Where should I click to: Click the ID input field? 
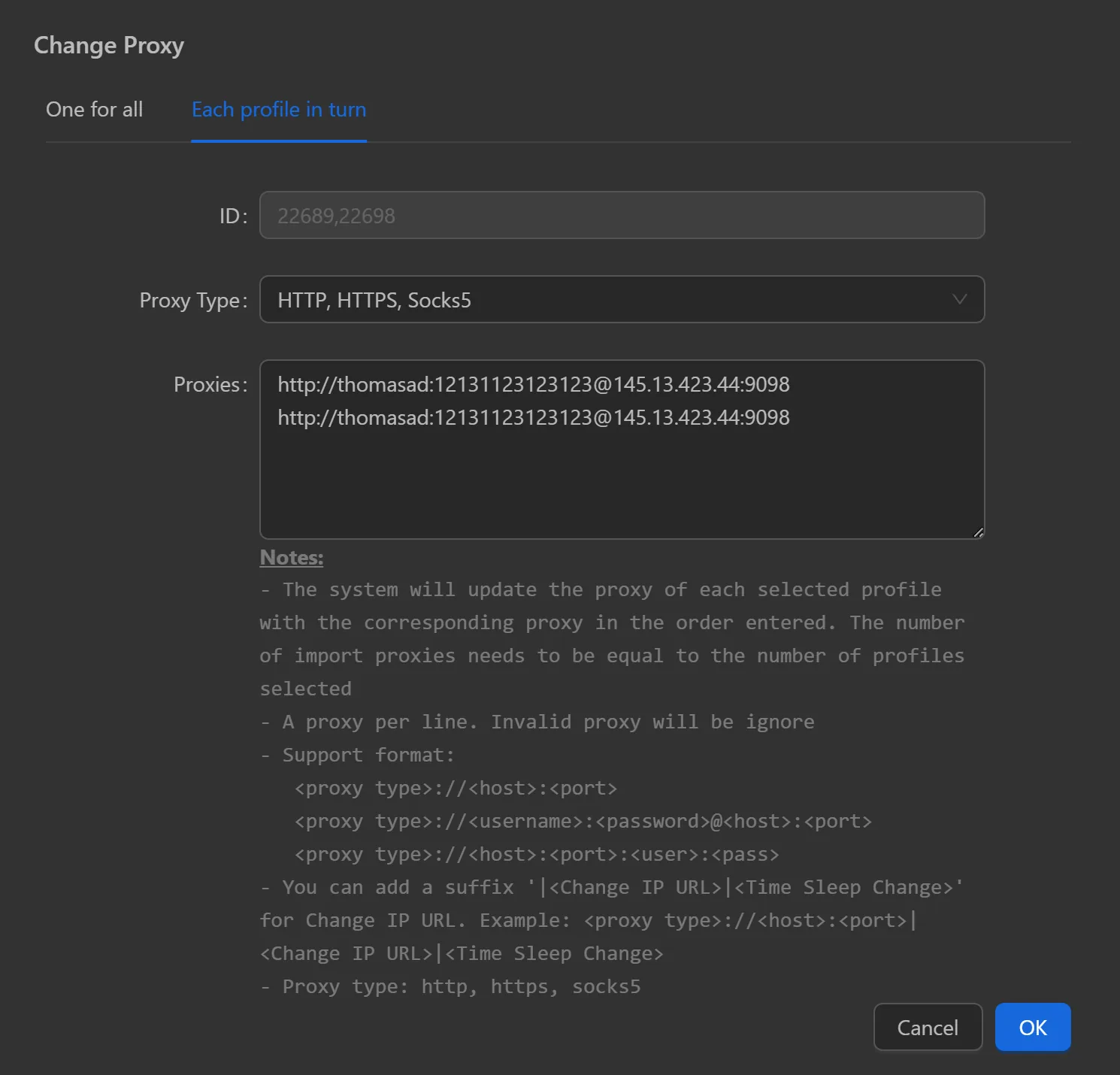click(x=622, y=215)
